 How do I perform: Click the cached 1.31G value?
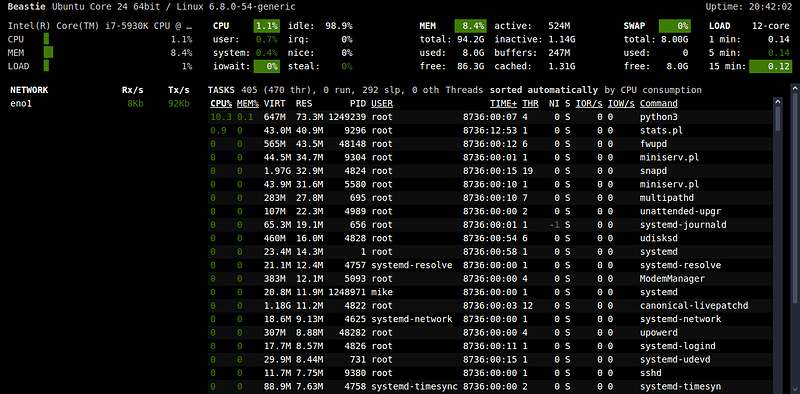coord(562,66)
